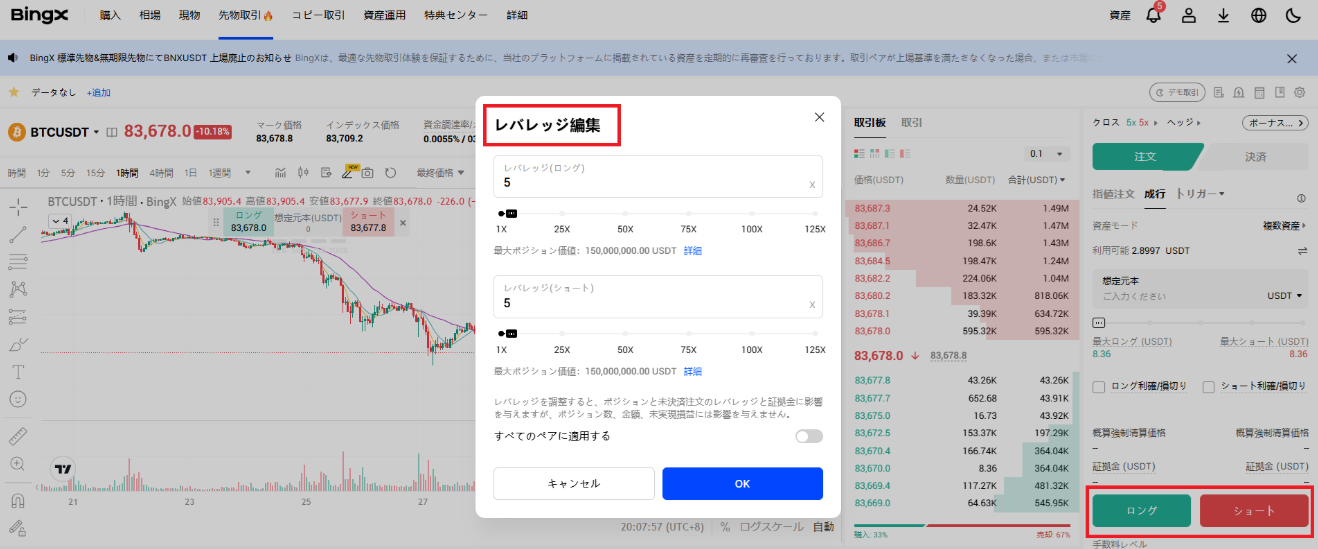Open the emoji sticker tool
This screenshot has width=1318, height=549.
(17, 398)
